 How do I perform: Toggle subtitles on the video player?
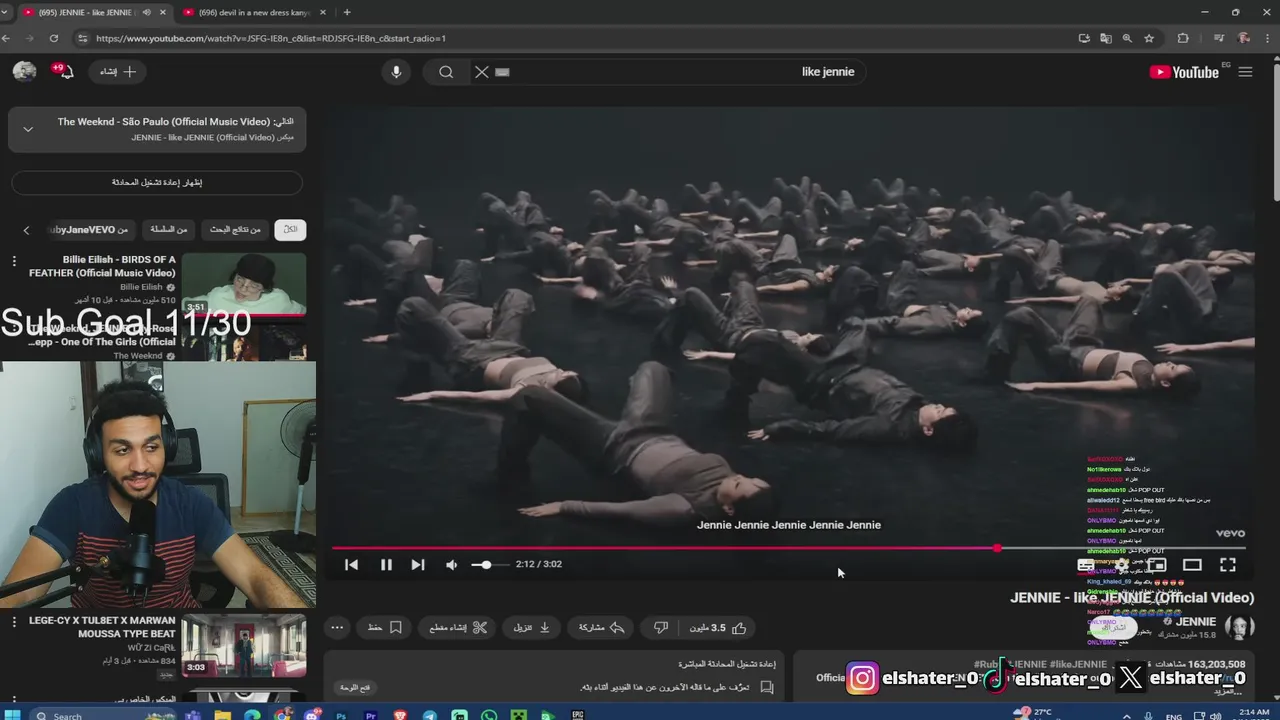pyautogui.click(x=1085, y=565)
